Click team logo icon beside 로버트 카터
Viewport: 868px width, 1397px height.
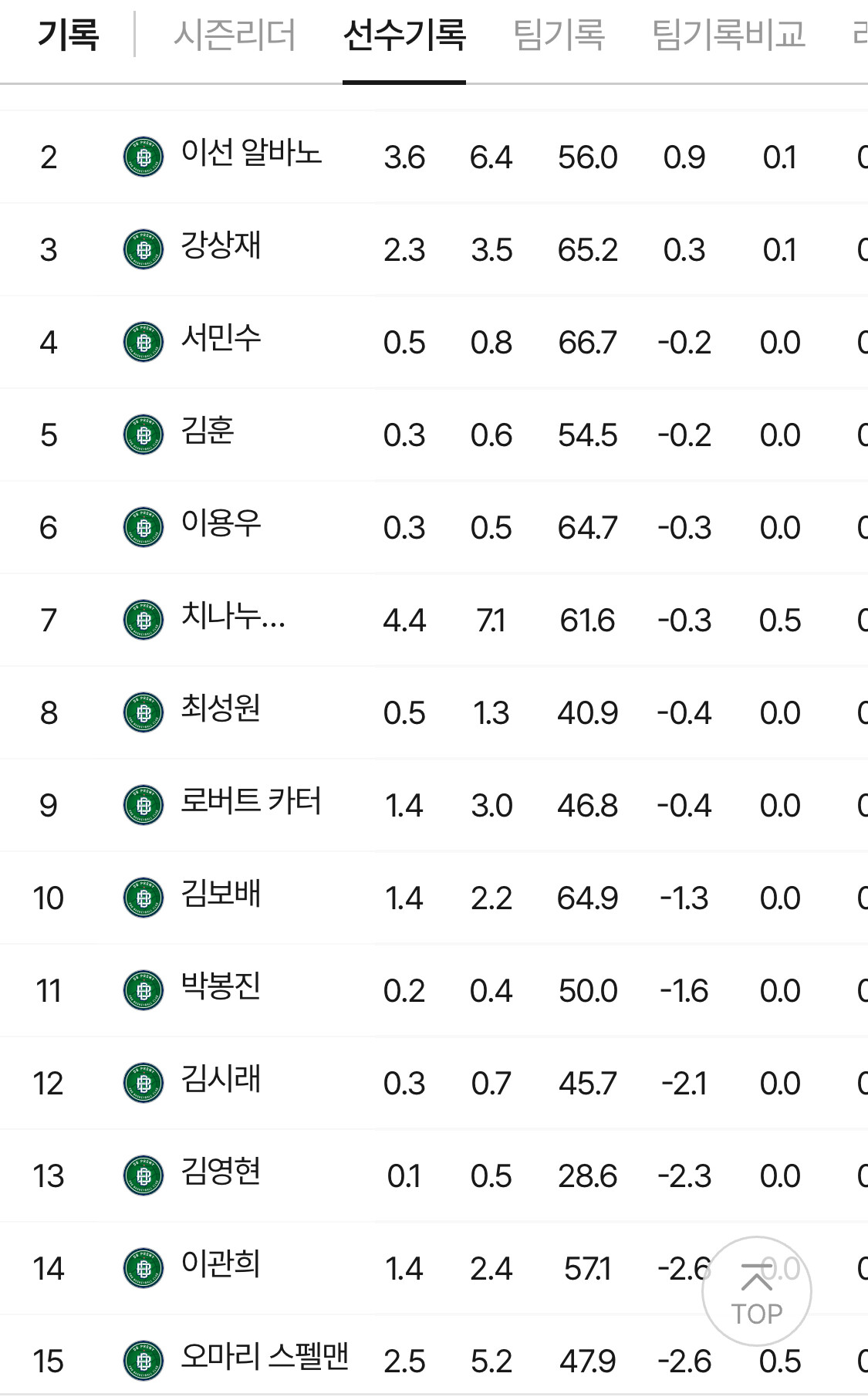point(144,805)
